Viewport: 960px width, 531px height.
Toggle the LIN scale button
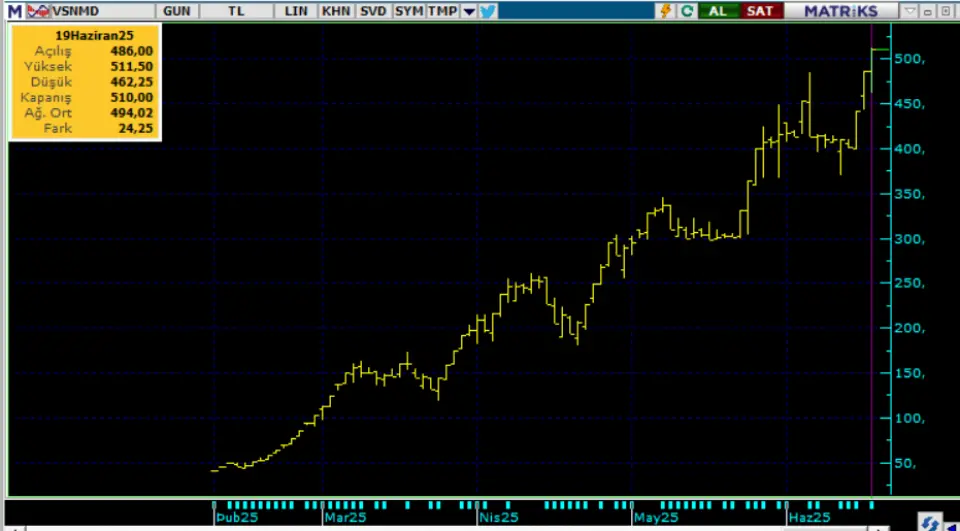click(x=296, y=11)
